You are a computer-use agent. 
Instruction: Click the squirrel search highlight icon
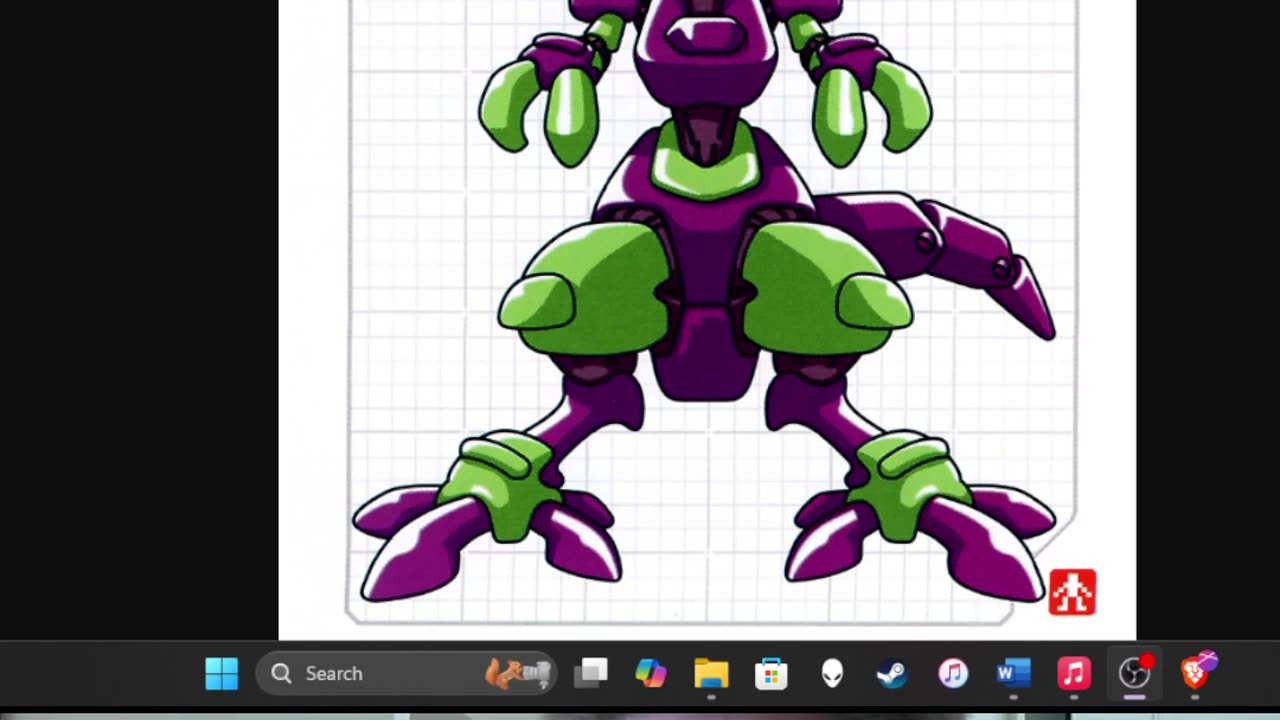[x=518, y=673]
